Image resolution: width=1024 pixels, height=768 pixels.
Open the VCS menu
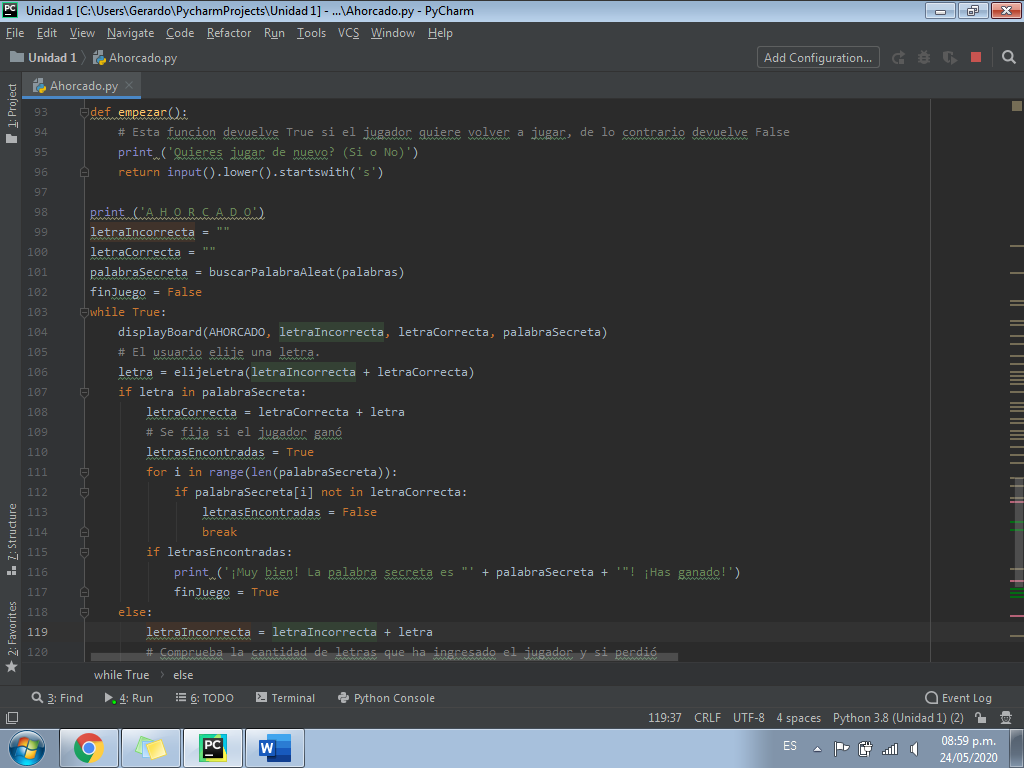(348, 33)
